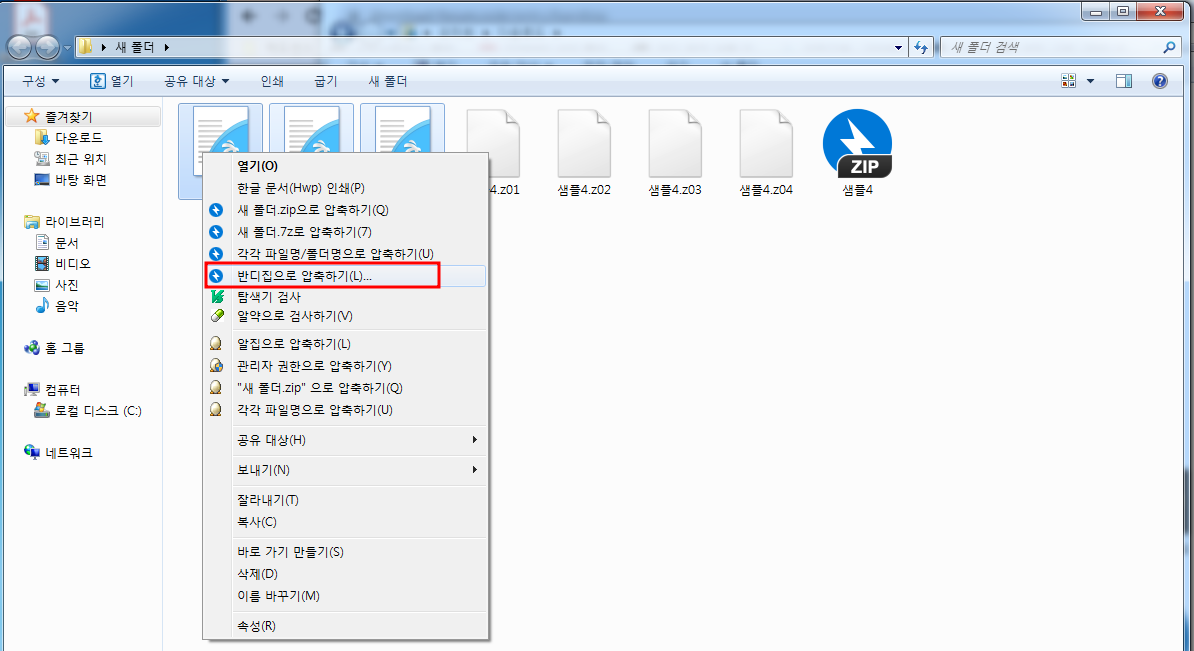This screenshot has width=1194, height=651.
Task: Click the 새 폴더 toolbar button
Action: tap(386, 81)
